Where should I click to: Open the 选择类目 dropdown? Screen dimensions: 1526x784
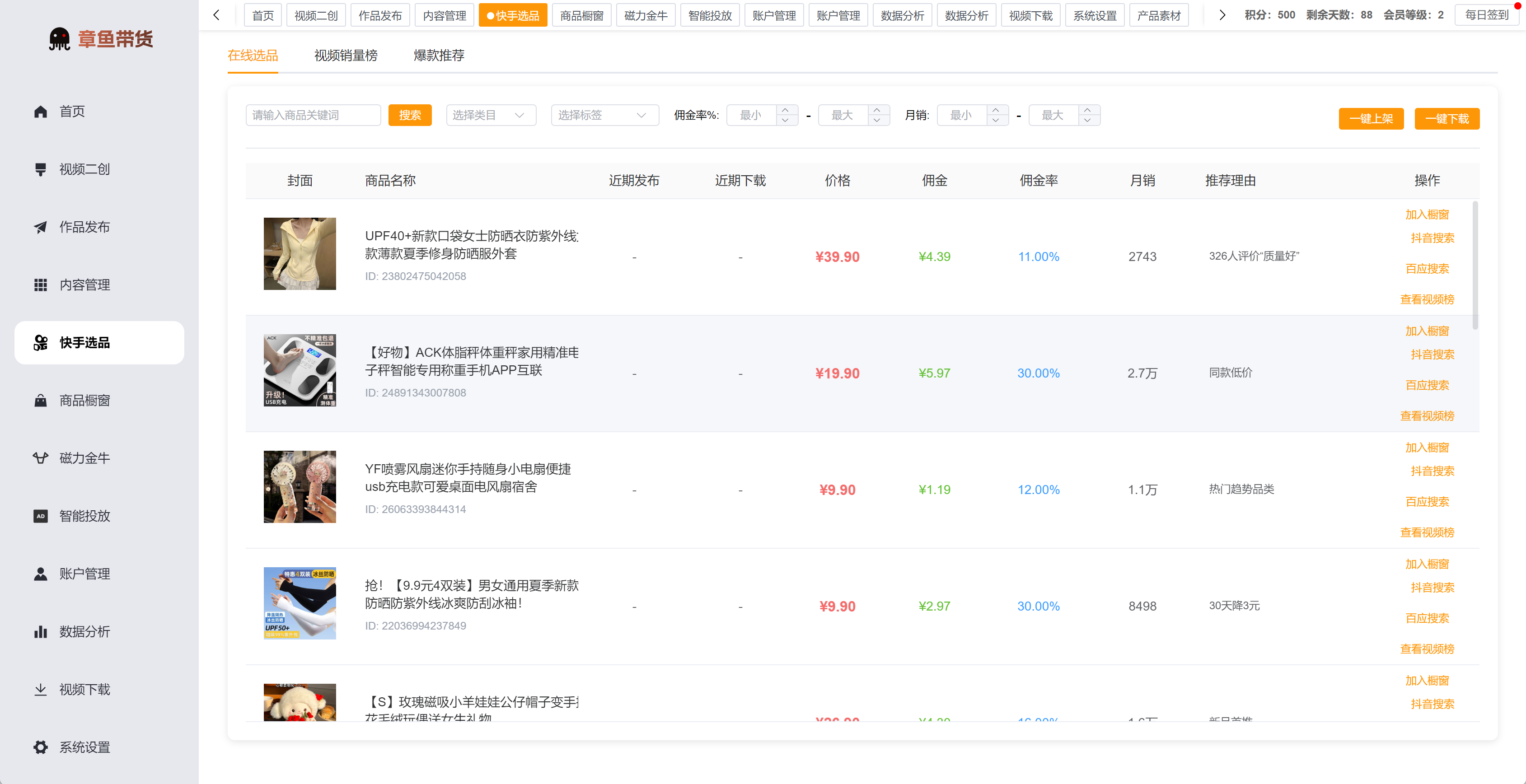coord(491,116)
